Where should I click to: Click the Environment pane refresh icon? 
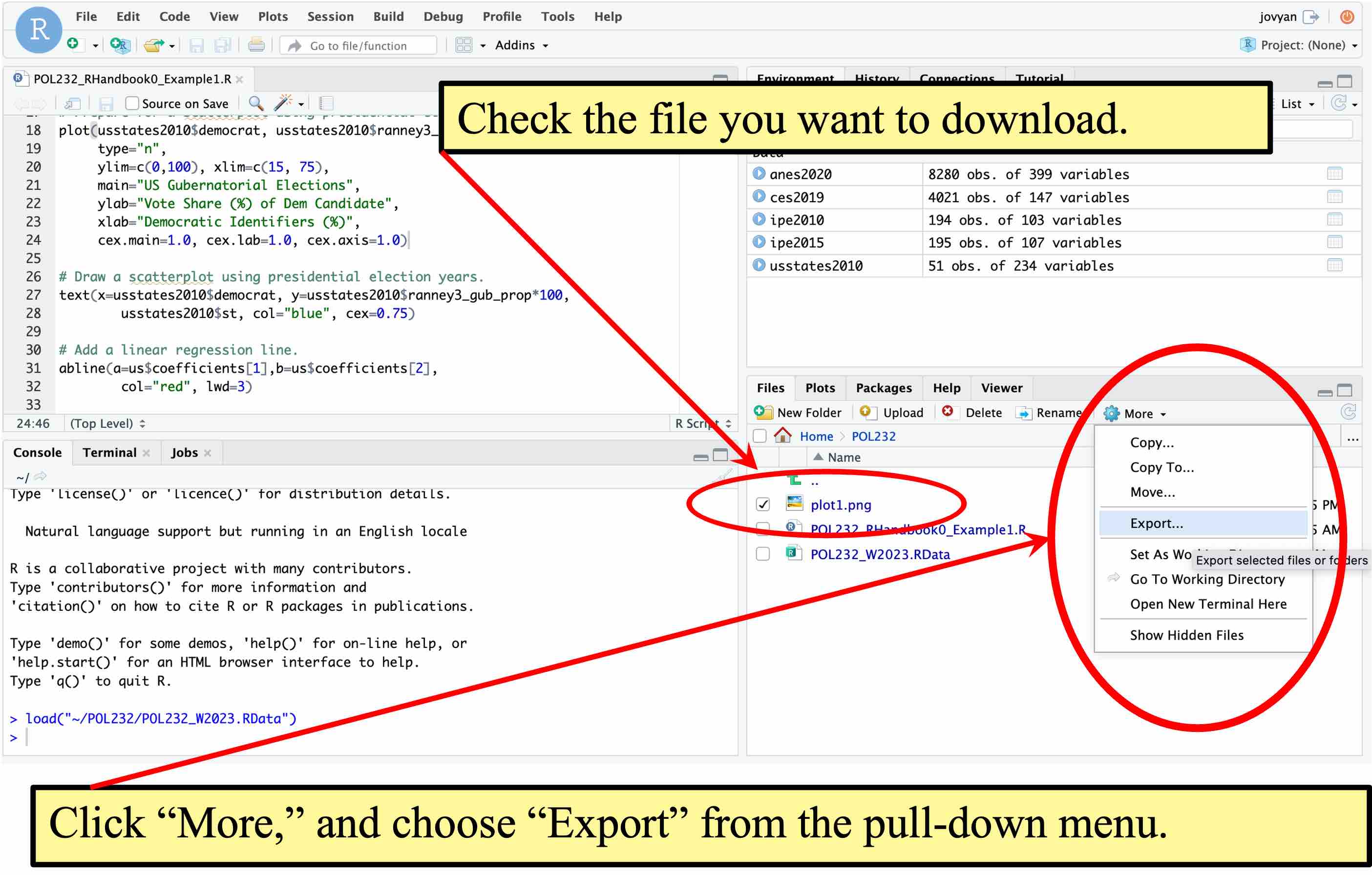coord(1338,103)
